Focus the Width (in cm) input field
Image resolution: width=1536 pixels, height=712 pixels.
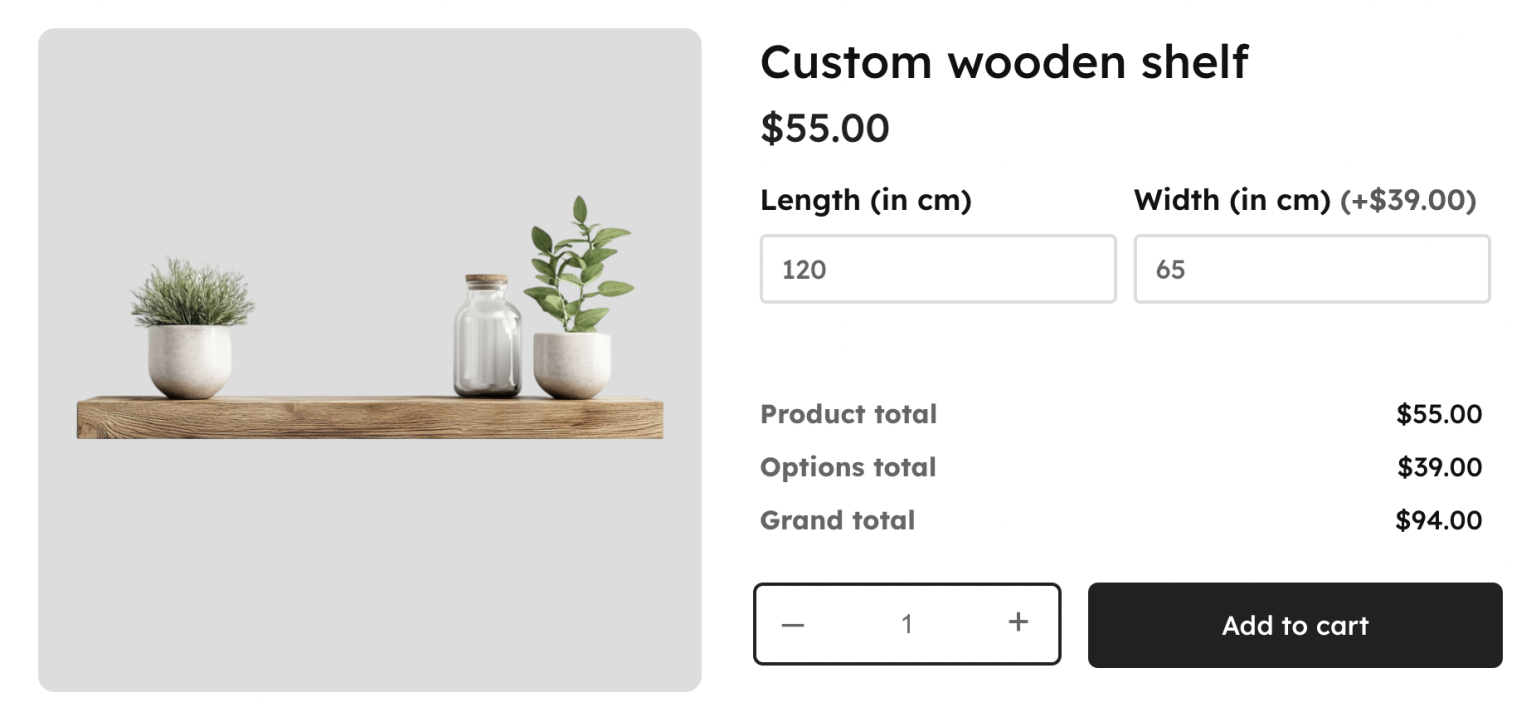click(x=1311, y=269)
